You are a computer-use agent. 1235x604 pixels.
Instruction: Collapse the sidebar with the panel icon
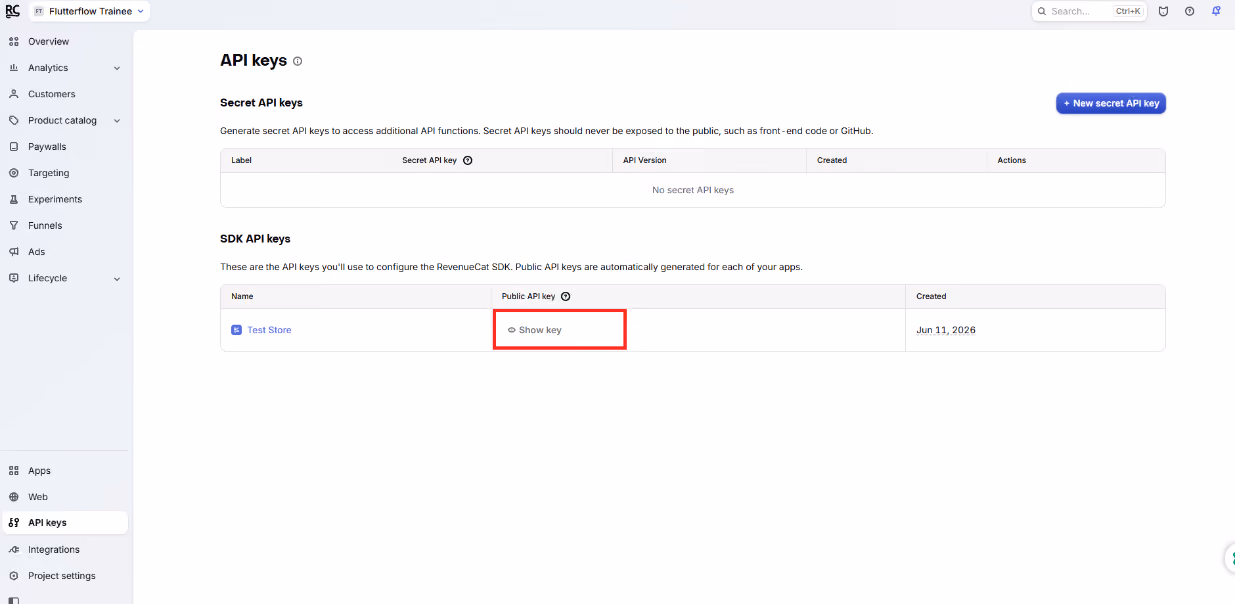coord(14,600)
